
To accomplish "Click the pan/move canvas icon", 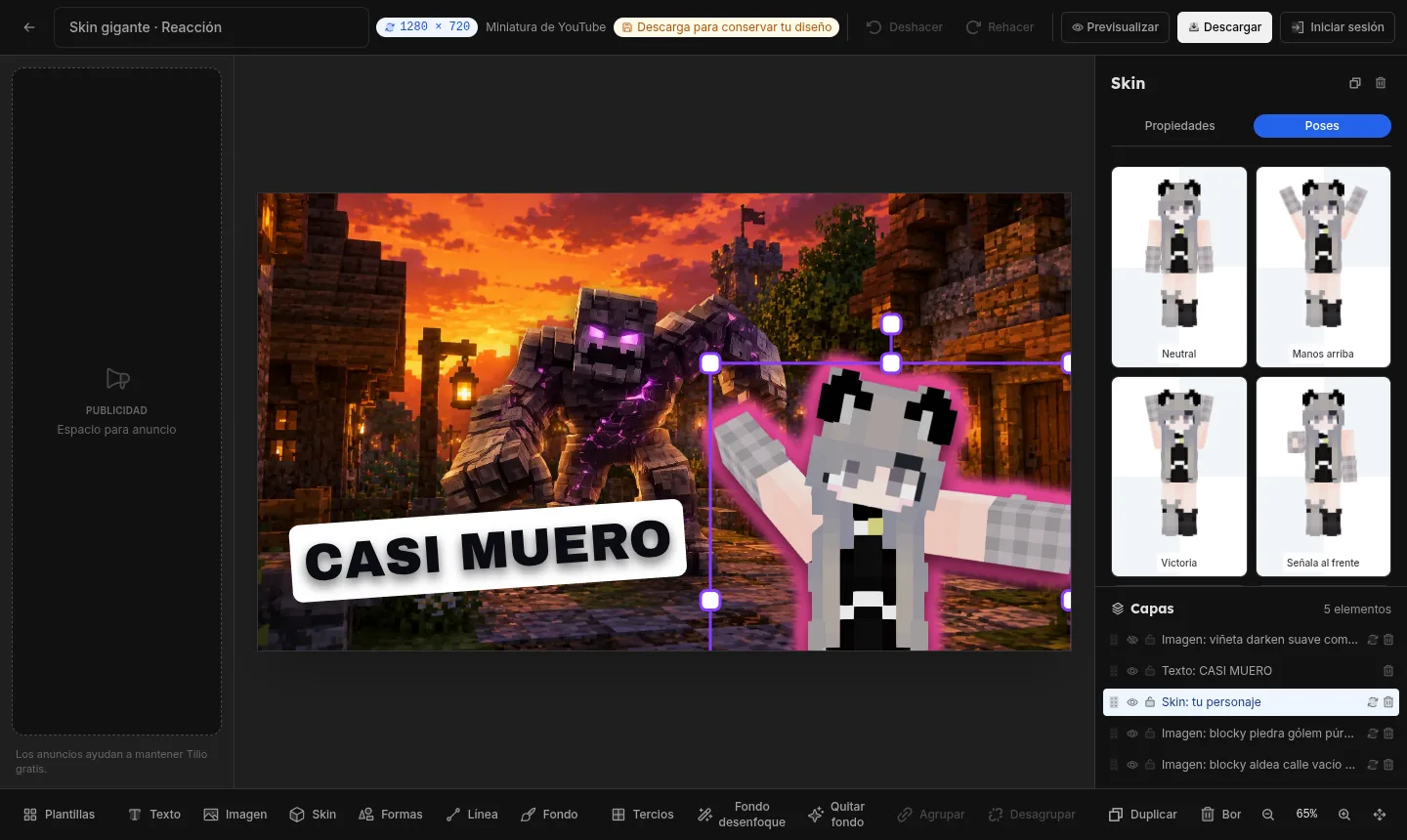I will [x=1380, y=815].
